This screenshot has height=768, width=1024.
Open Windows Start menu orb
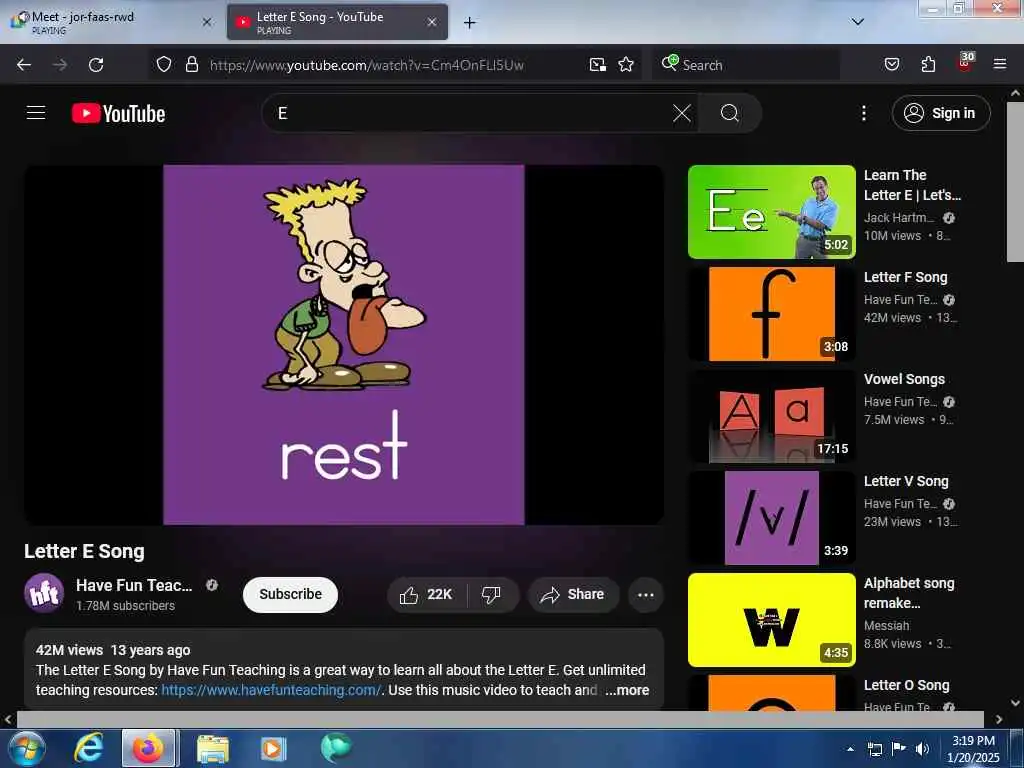(27, 748)
